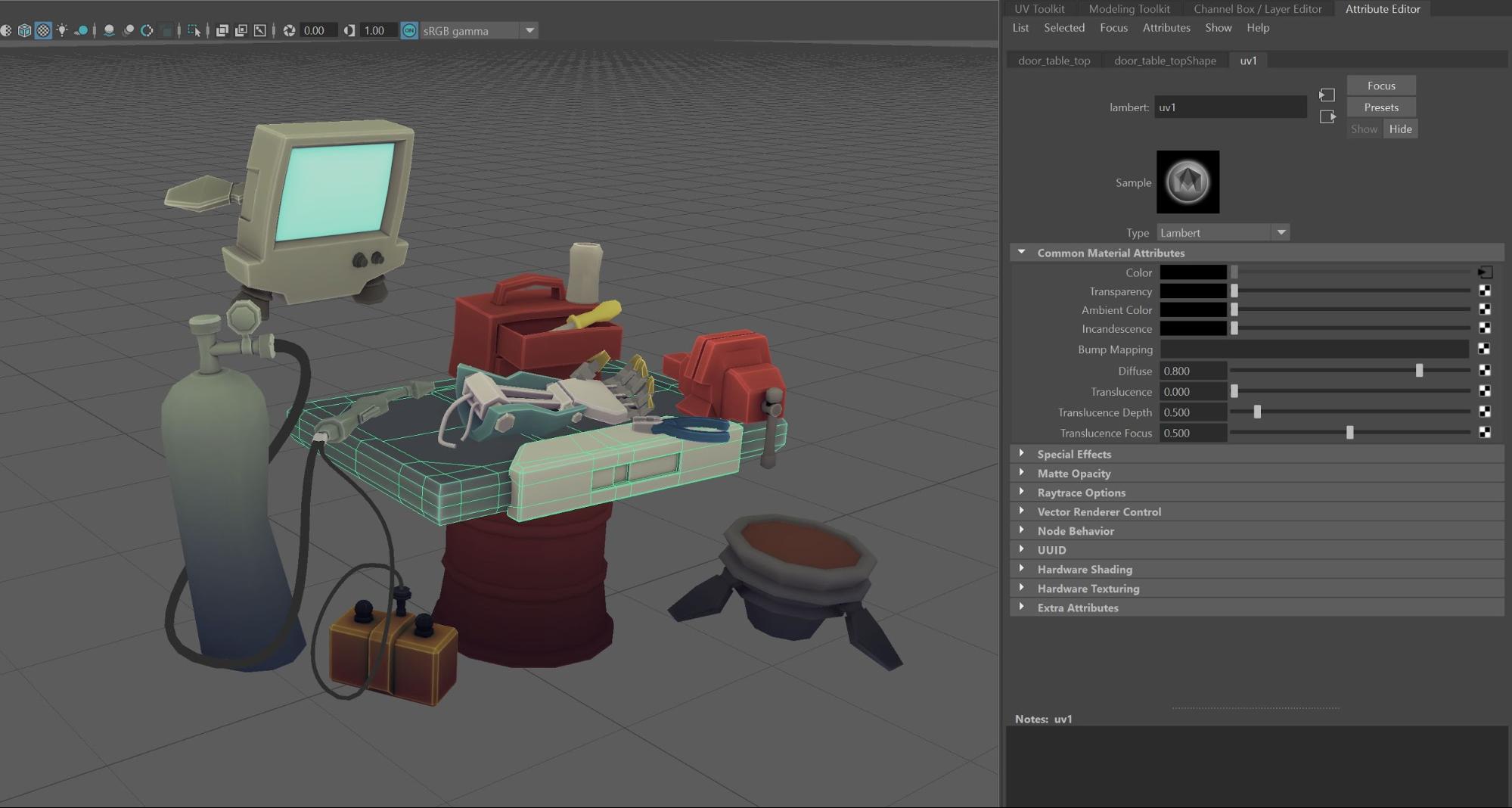Image resolution: width=1512 pixels, height=808 pixels.
Task: Open the Attributes menu
Action: tap(1166, 28)
